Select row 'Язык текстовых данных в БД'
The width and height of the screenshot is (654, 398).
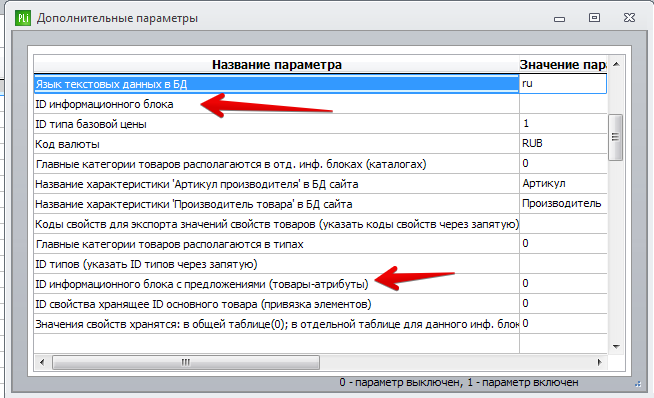[276, 84]
